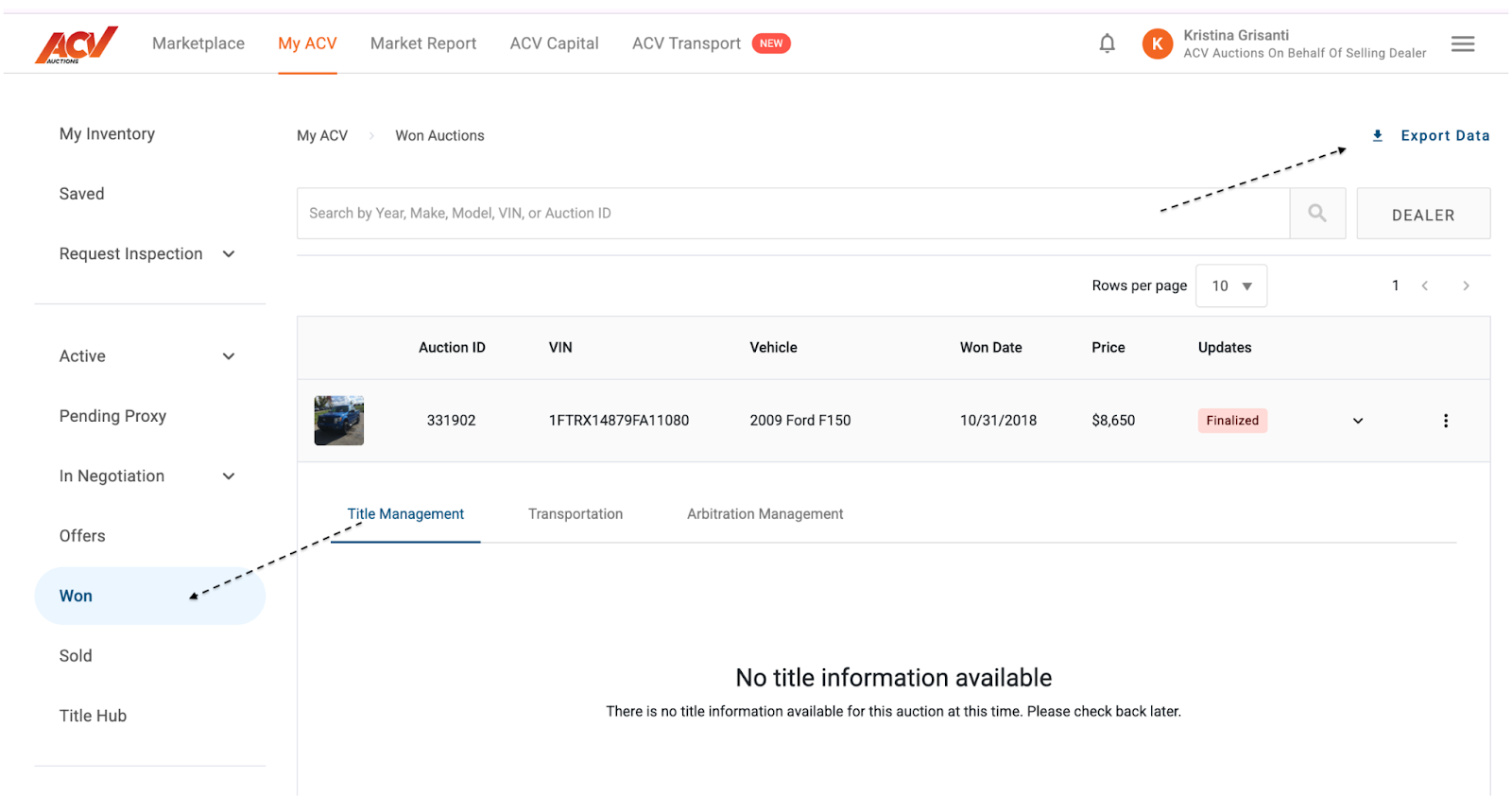Click won date 10/31/2018
1512x796 pixels.
[x=998, y=421]
